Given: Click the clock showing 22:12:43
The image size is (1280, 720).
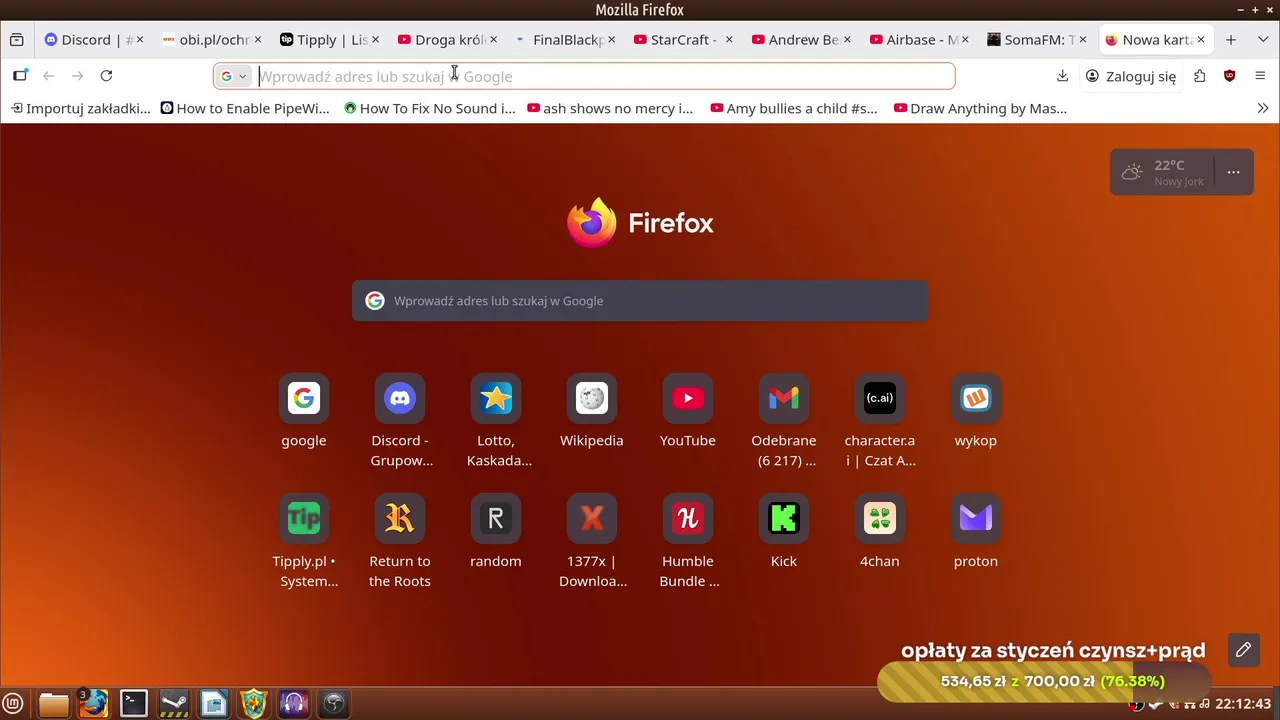Looking at the screenshot, I should pos(1242,704).
